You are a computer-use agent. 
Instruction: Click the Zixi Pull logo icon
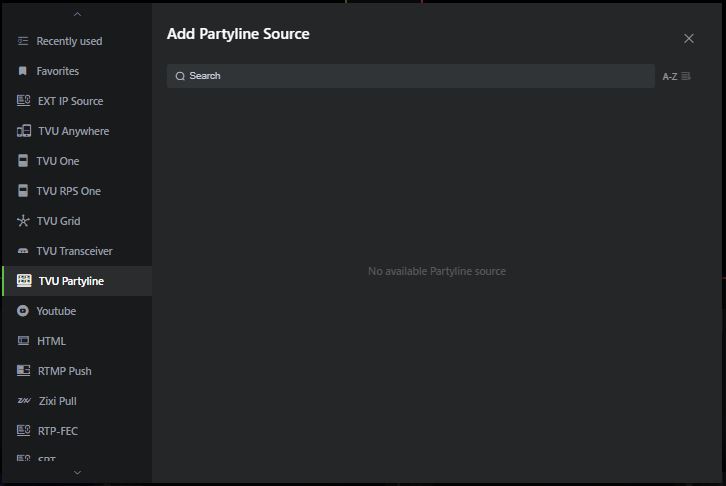coord(24,401)
